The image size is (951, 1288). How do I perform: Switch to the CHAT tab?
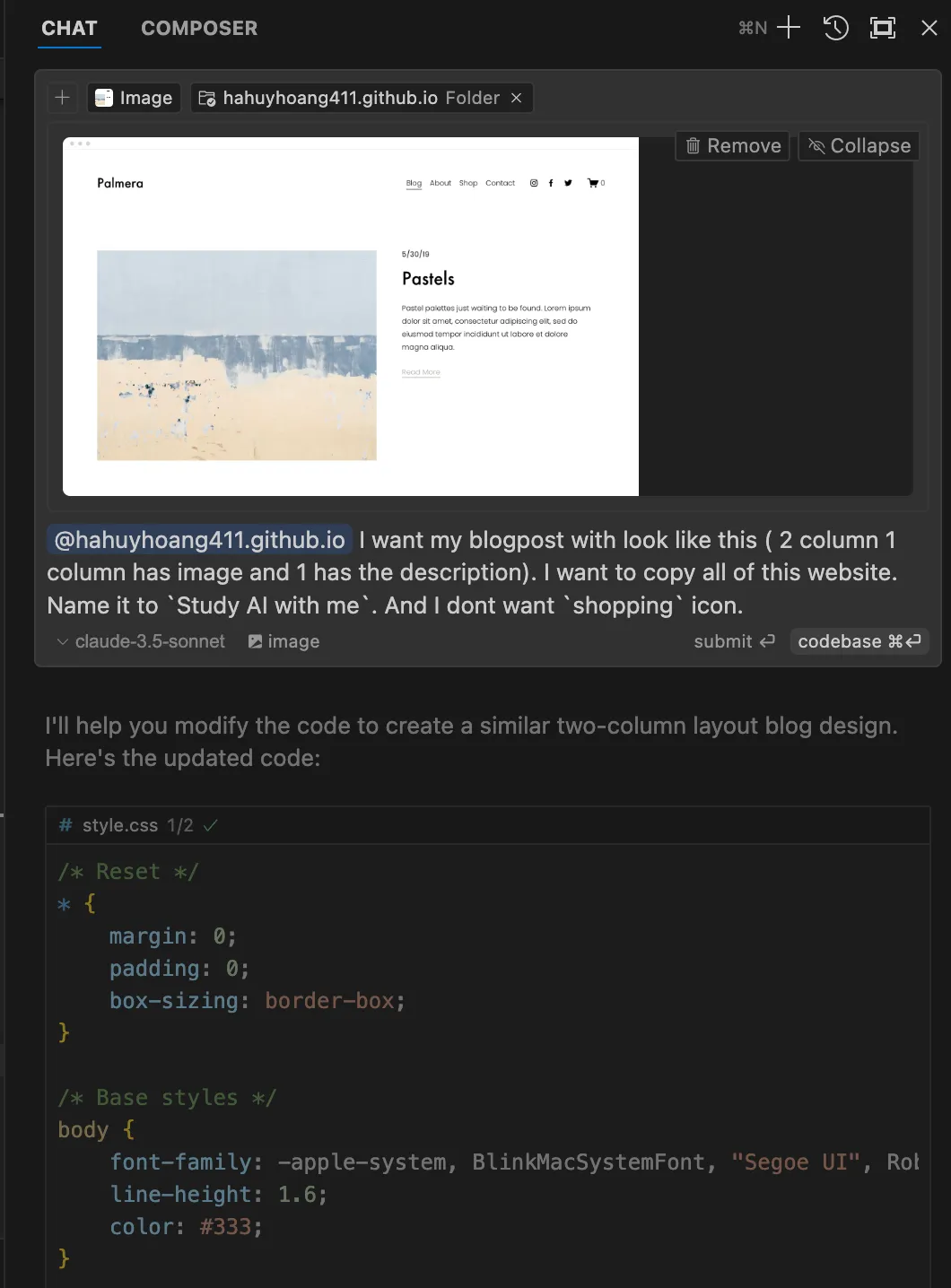point(69,28)
